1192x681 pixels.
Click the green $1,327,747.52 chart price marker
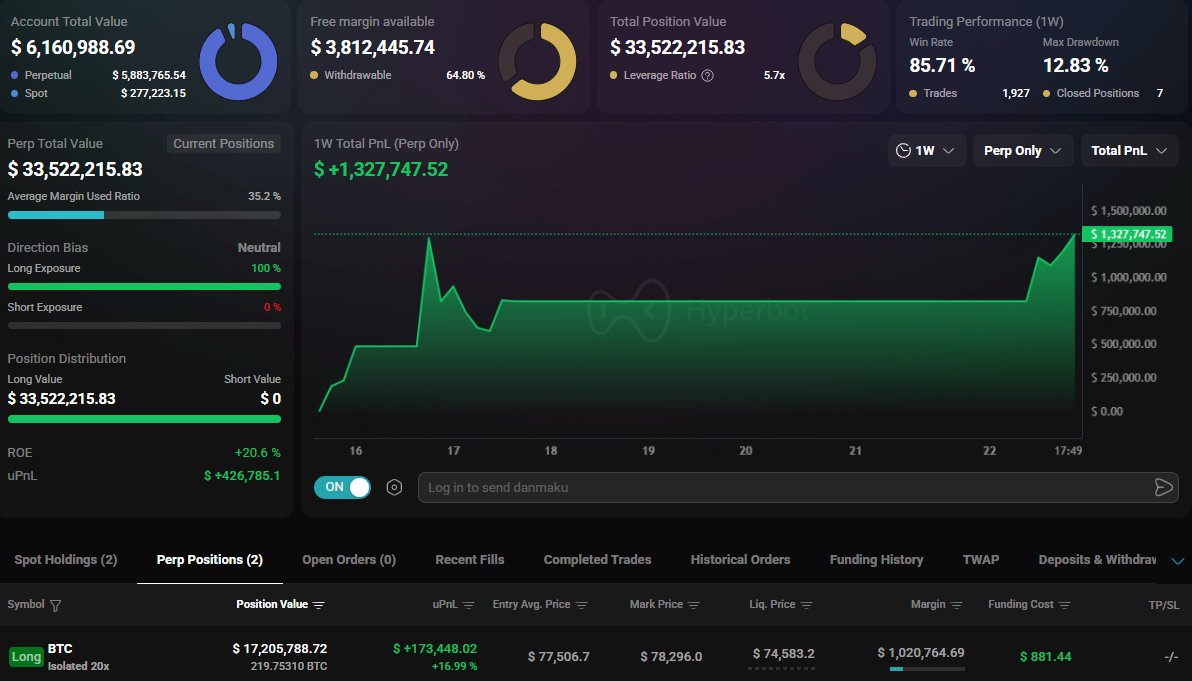pos(1127,234)
